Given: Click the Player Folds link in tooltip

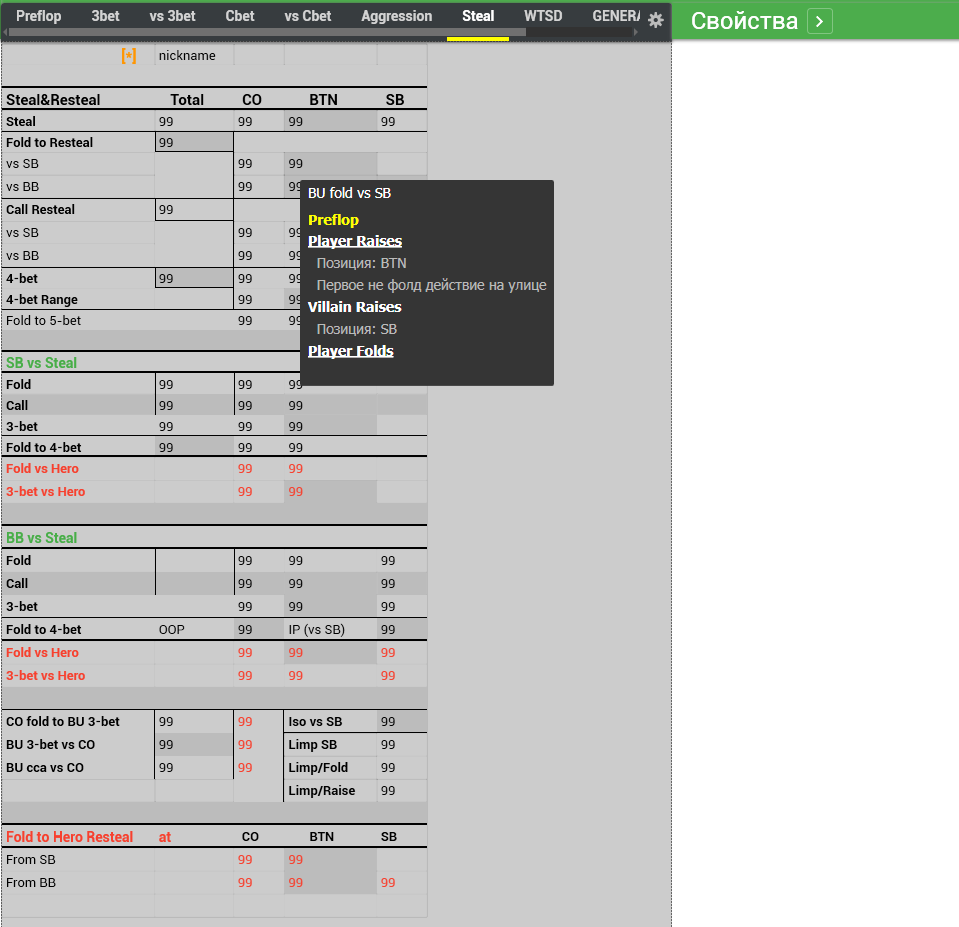Looking at the screenshot, I should tap(350, 351).
